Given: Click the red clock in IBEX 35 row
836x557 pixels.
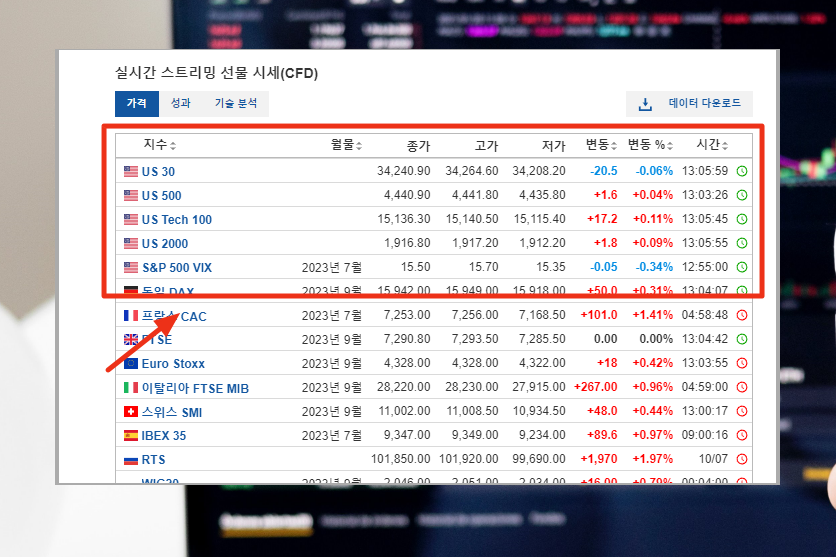Looking at the screenshot, I should pyautogui.click(x=742, y=435).
